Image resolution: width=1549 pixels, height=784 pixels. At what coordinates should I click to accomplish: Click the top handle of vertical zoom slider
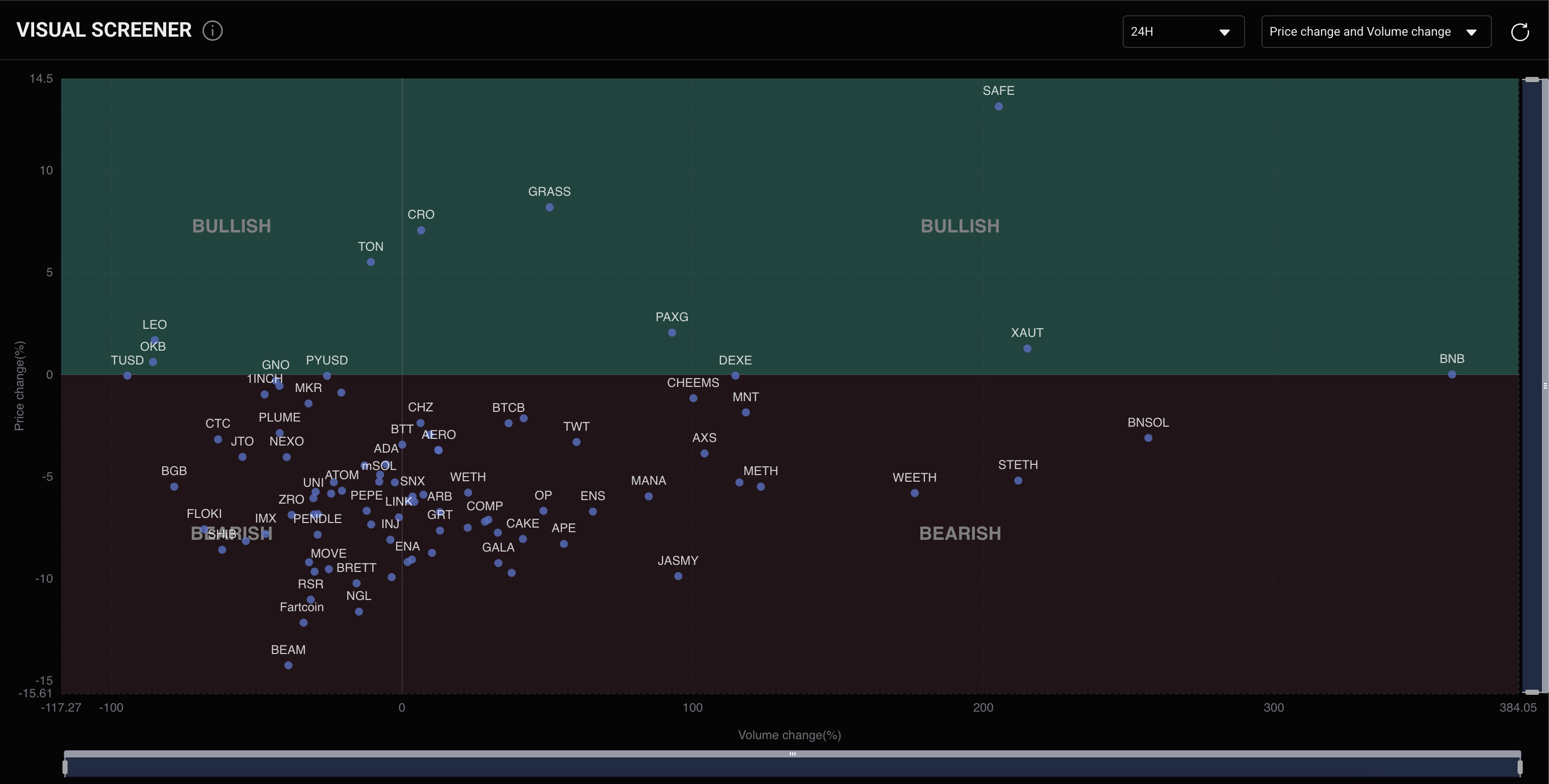(1532, 80)
